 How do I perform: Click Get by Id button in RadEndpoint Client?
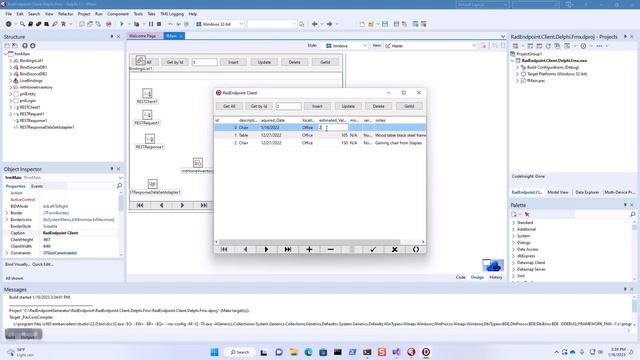click(259, 106)
